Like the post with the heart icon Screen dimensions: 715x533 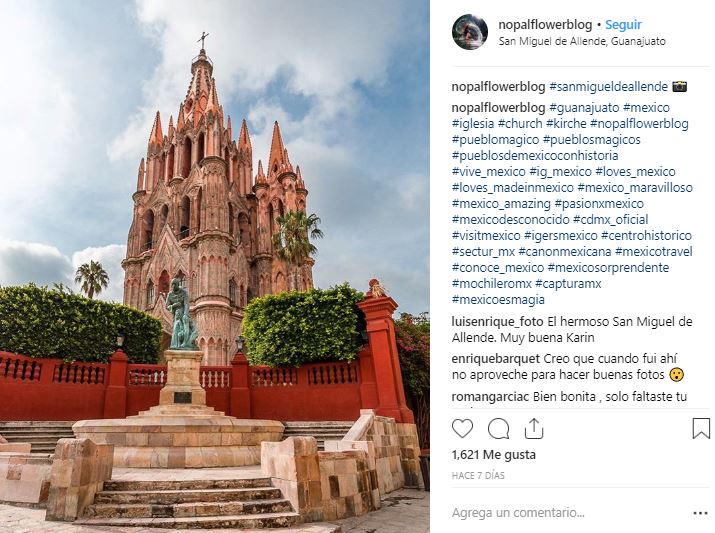point(462,429)
